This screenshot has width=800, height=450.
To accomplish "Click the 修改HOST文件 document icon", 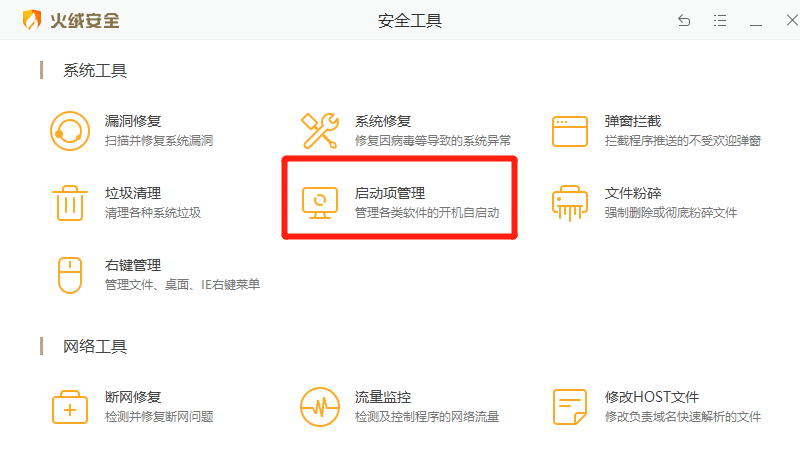I will coord(570,407).
